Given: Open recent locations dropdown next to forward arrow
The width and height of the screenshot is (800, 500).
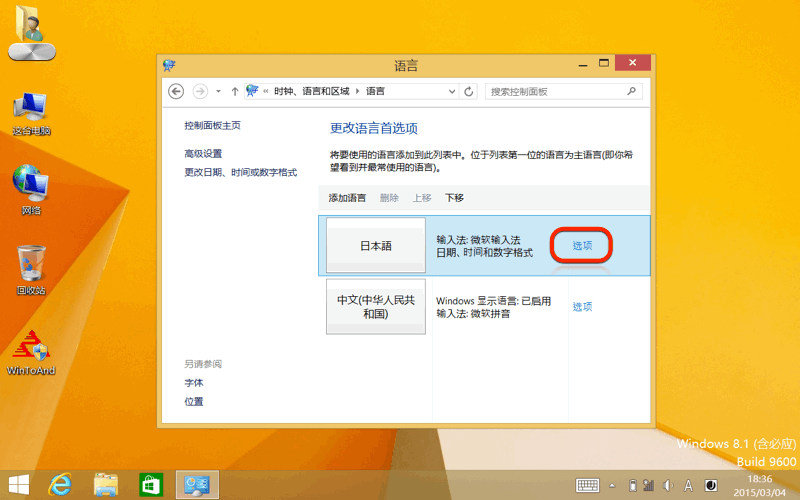Looking at the screenshot, I should (x=219, y=91).
